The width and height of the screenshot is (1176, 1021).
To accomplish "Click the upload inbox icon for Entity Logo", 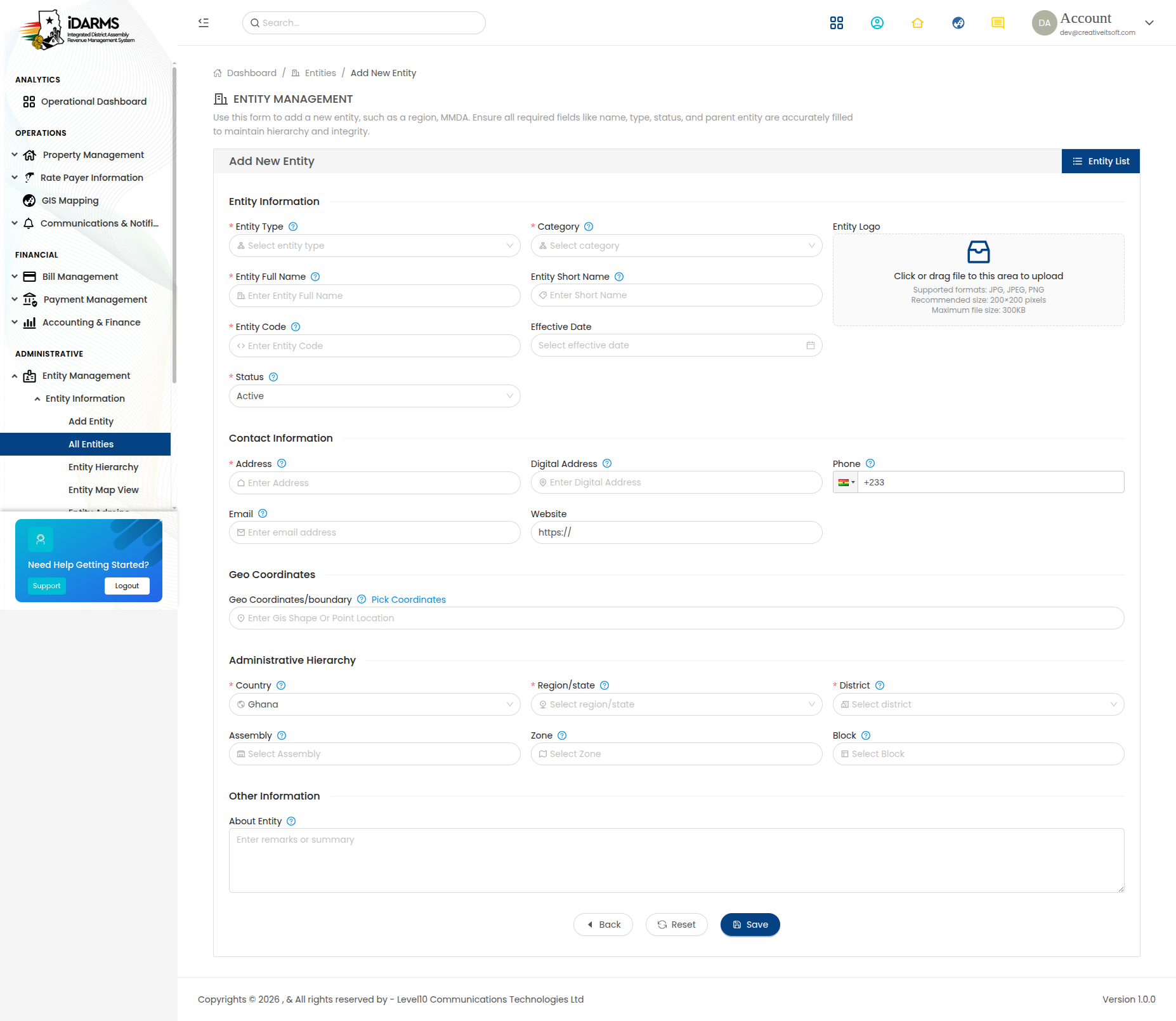I will point(979,252).
